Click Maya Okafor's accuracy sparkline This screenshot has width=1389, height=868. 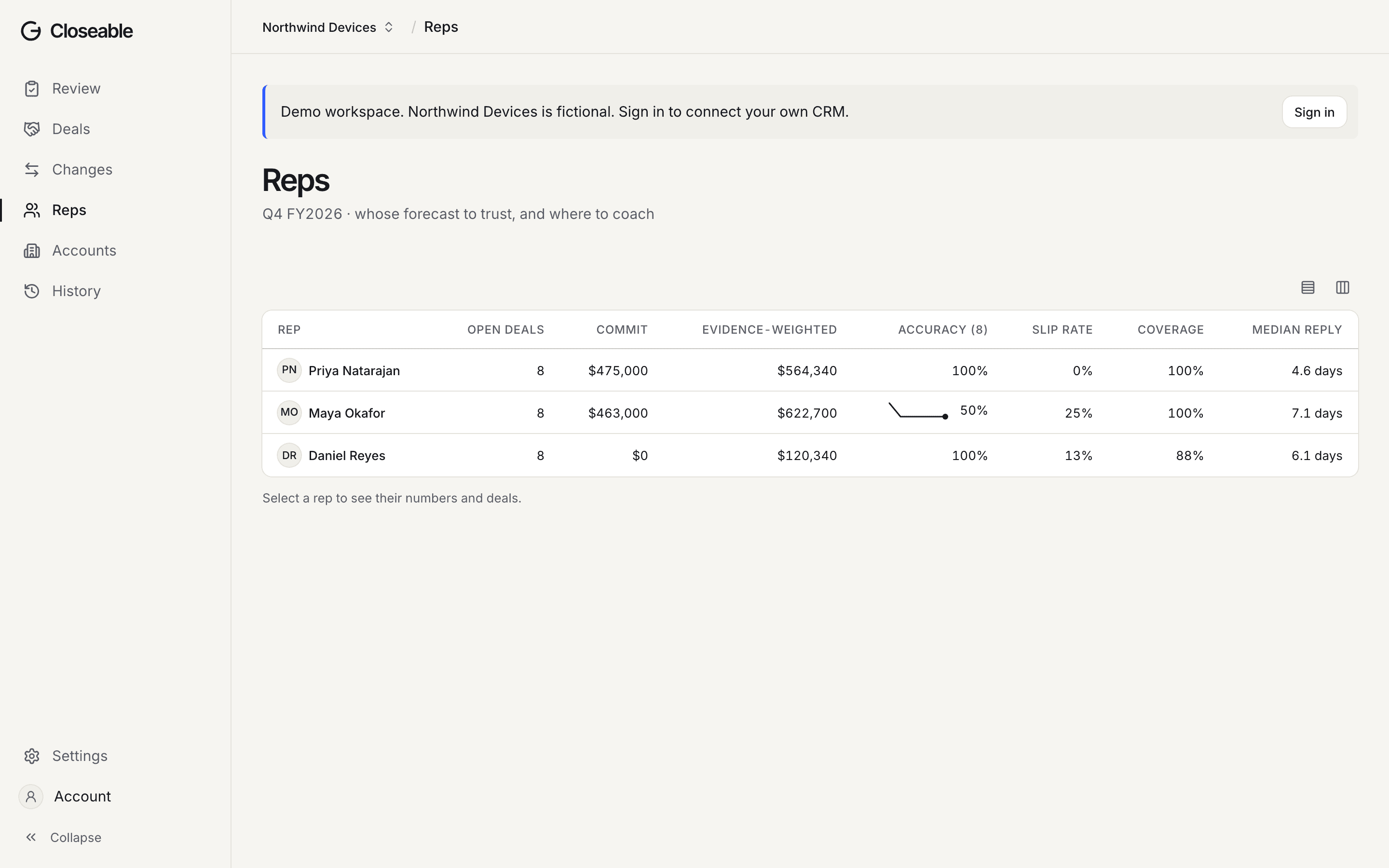[x=918, y=410]
